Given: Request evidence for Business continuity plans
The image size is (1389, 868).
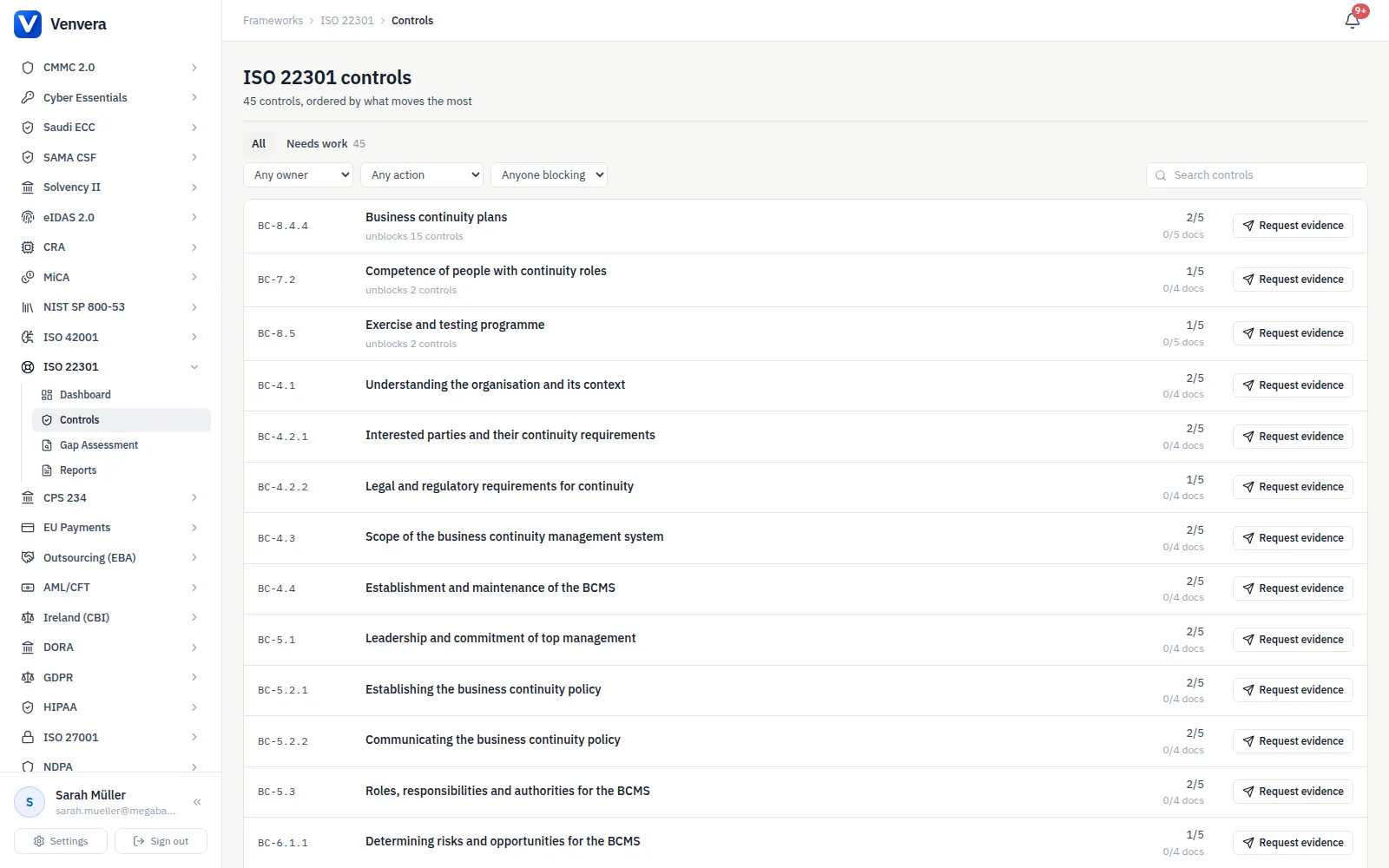Looking at the screenshot, I should (x=1293, y=226).
